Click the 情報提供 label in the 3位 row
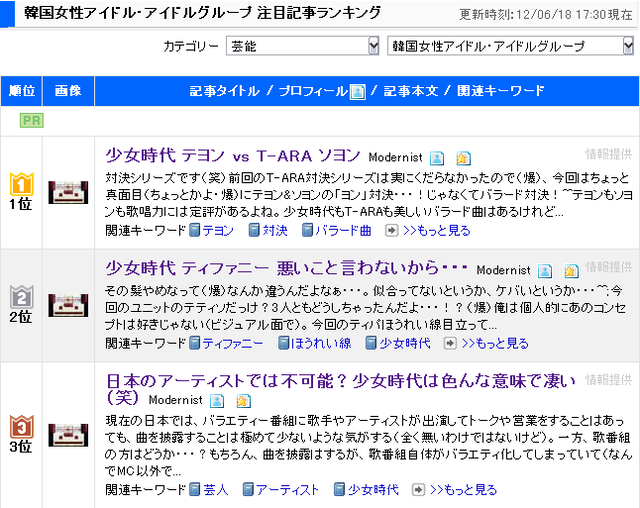The width and height of the screenshot is (640, 508). (609, 380)
